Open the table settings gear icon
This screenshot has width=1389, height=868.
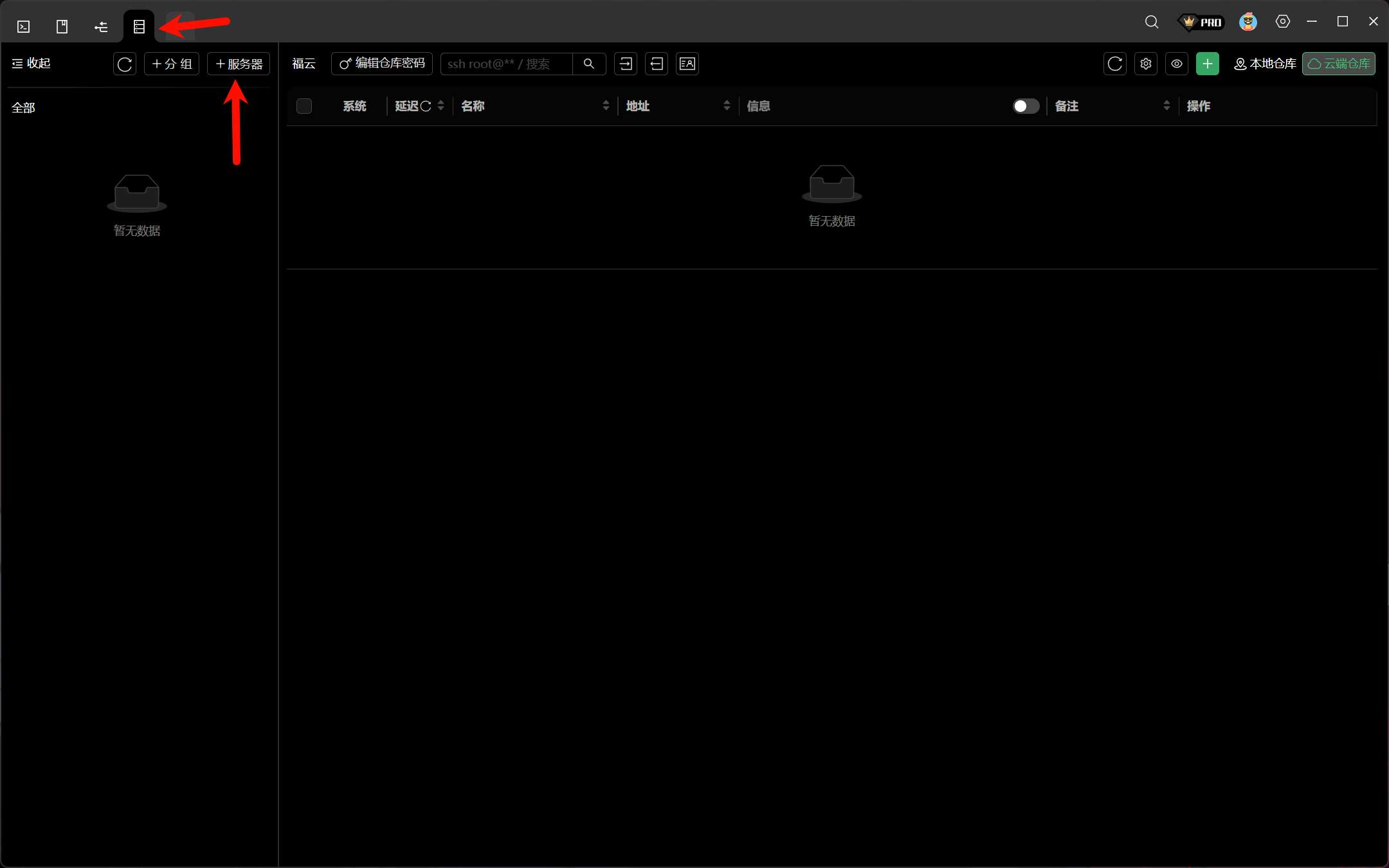(x=1146, y=64)
